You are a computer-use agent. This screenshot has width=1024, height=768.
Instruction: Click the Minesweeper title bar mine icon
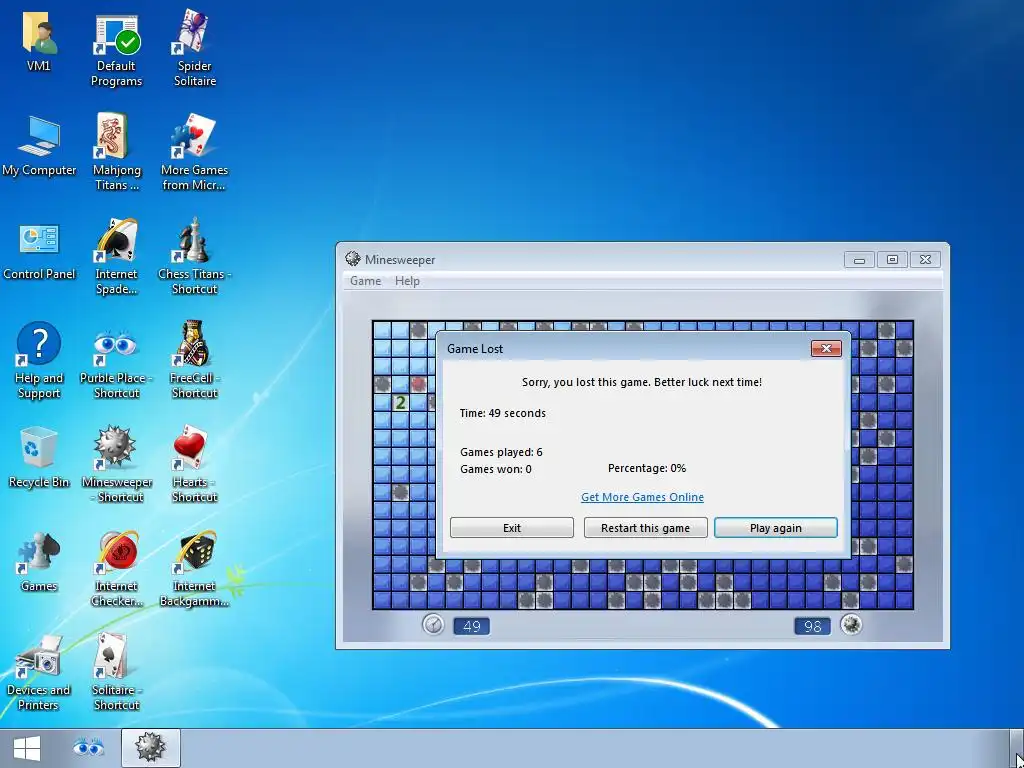[x=353, y=259]
